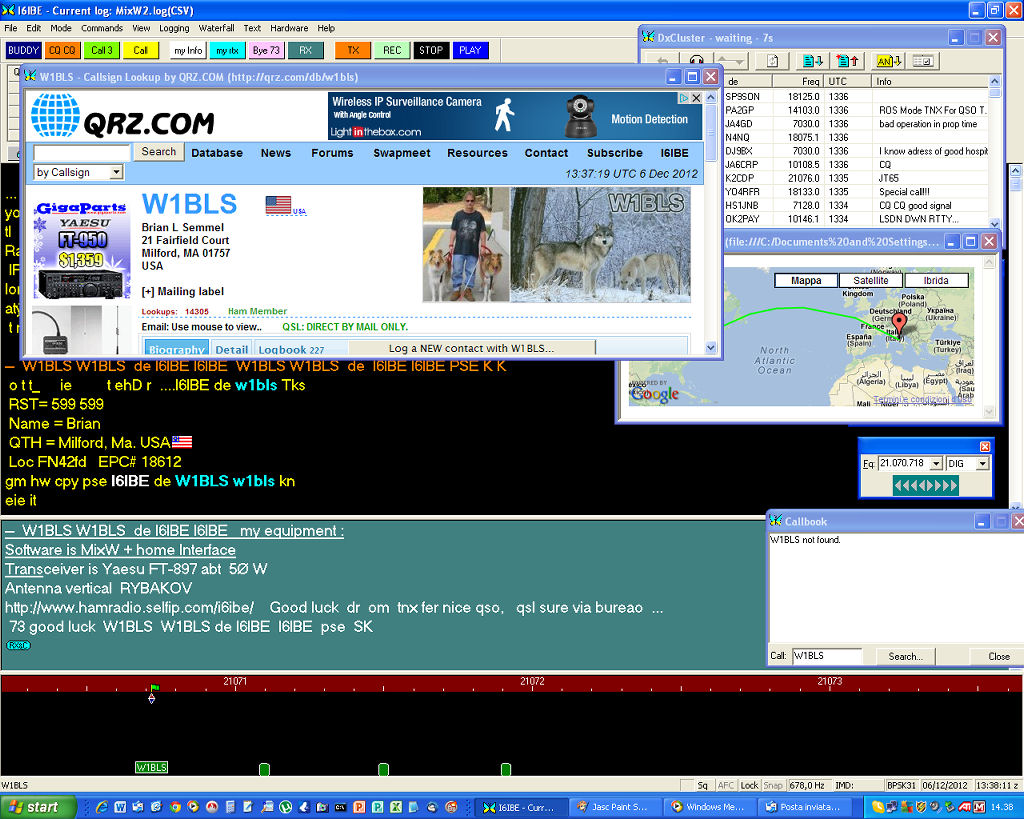The image size is (1024, 819).
Task: Click the refresh page icon in DxCluster
Action: pos(772,61)
